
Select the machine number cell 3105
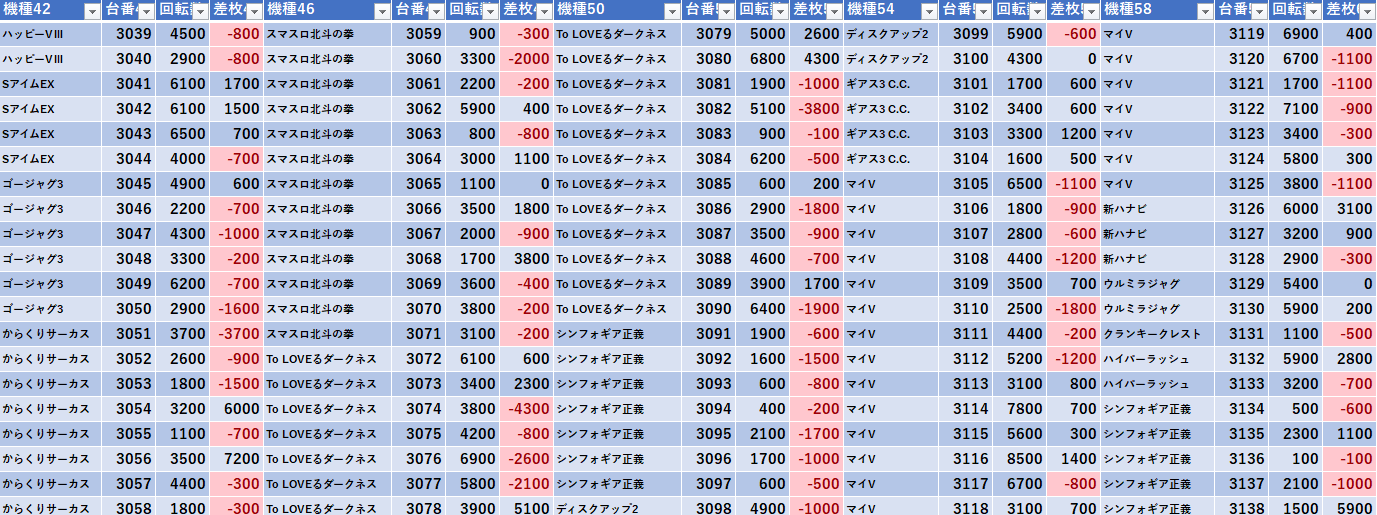pyautogui.click(x=966, y=184)
